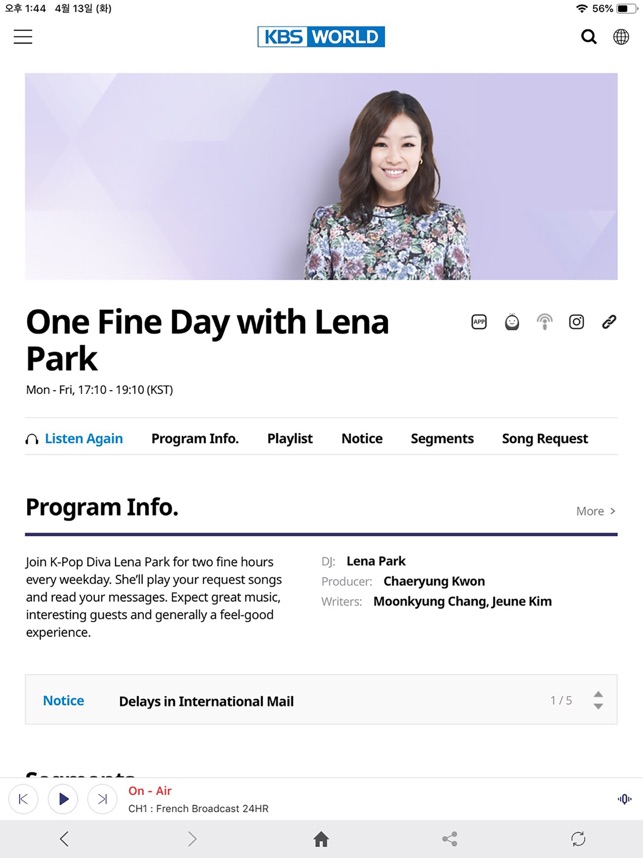Show previous notice with up arrow
643x858 pixels.
click(x=598, y=694)
